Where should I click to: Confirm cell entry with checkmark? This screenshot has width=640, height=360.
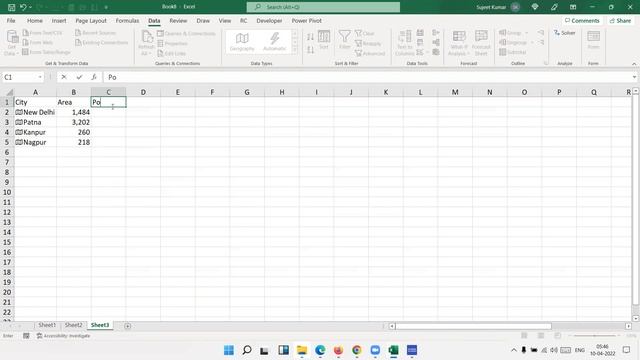click(79, 77)
